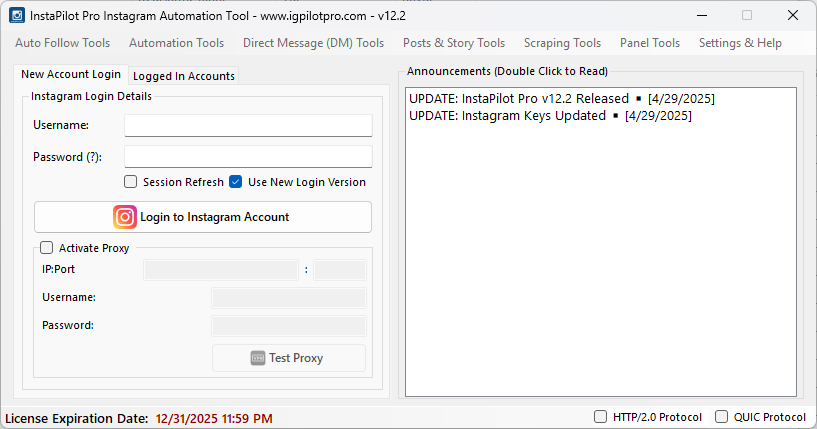
Task: Click the Password (?) help label
Action: click(x=67, y=157)
